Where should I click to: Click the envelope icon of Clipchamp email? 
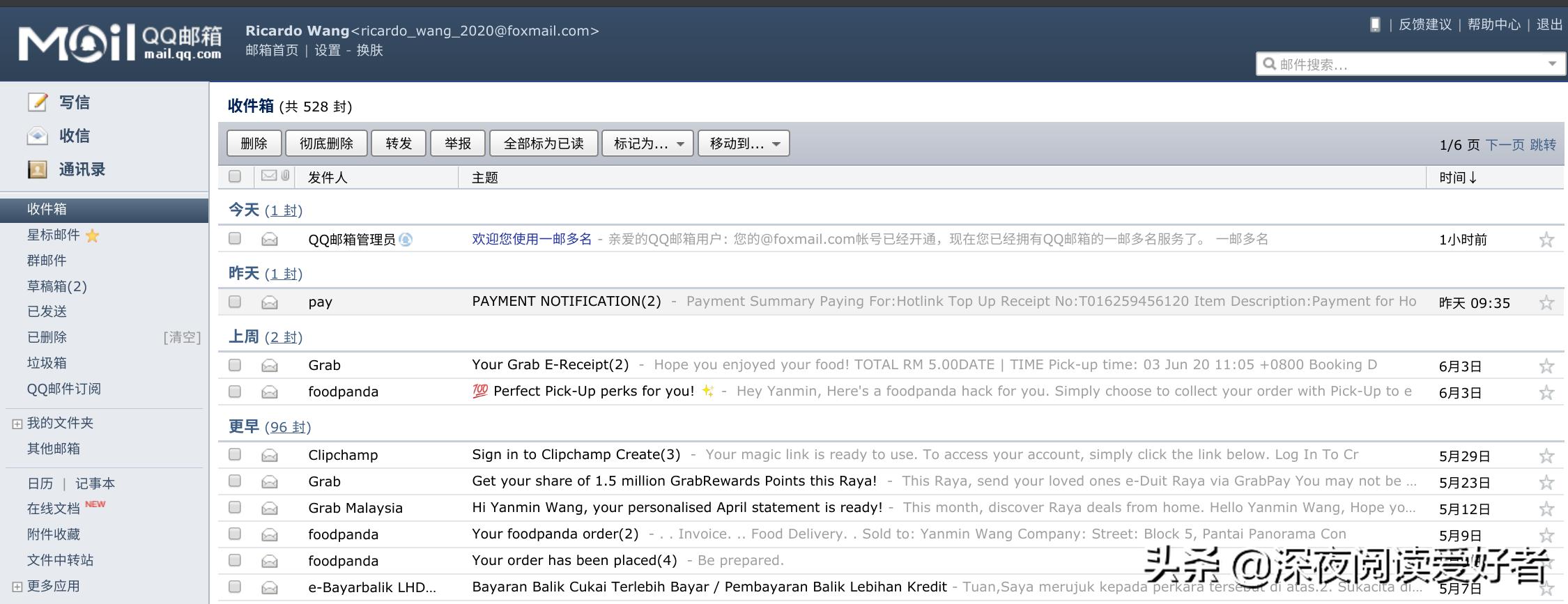pyautogui.click(x=270, y=456)
